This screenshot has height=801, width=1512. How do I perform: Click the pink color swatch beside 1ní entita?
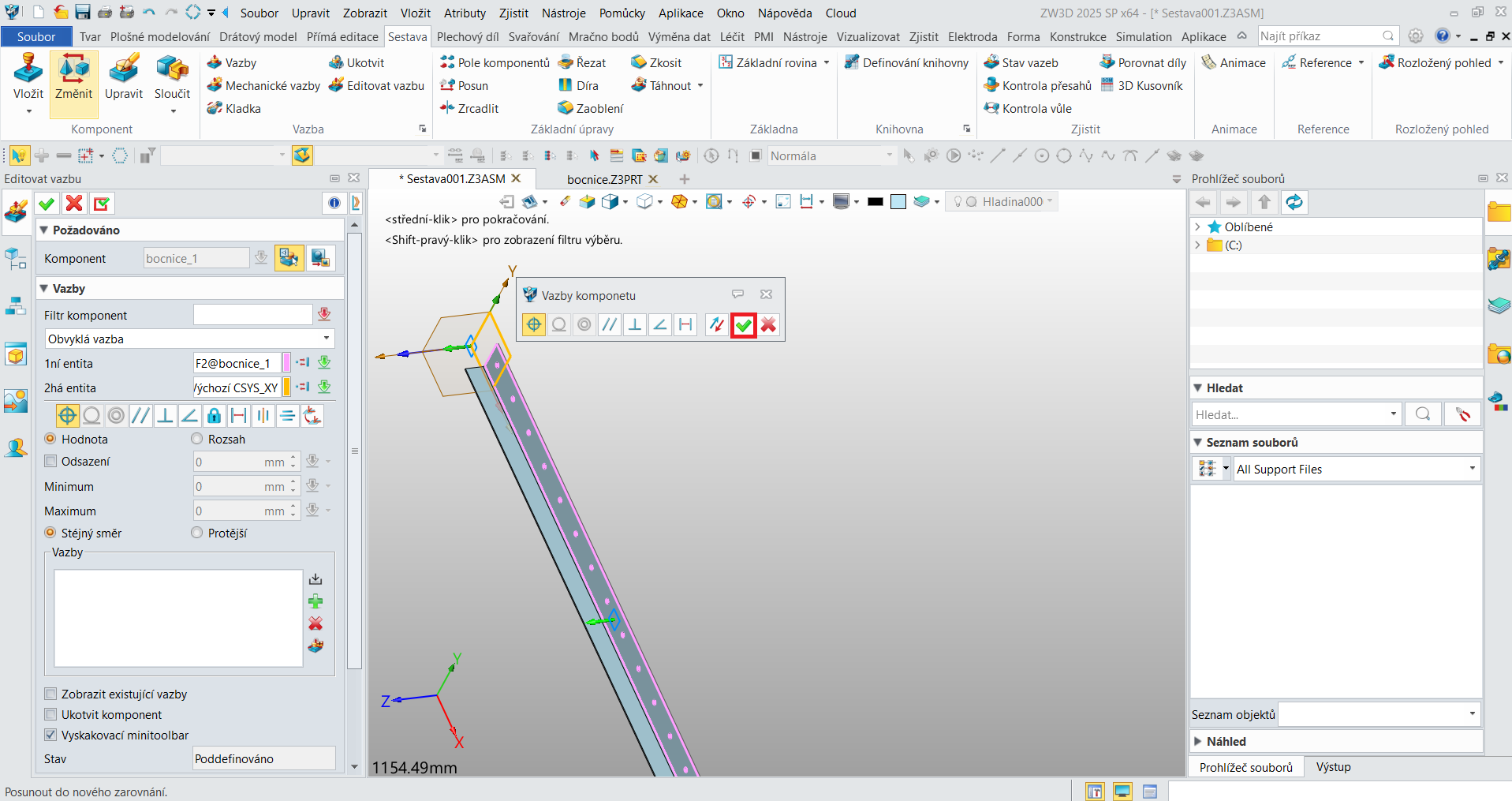click(287, 363)
